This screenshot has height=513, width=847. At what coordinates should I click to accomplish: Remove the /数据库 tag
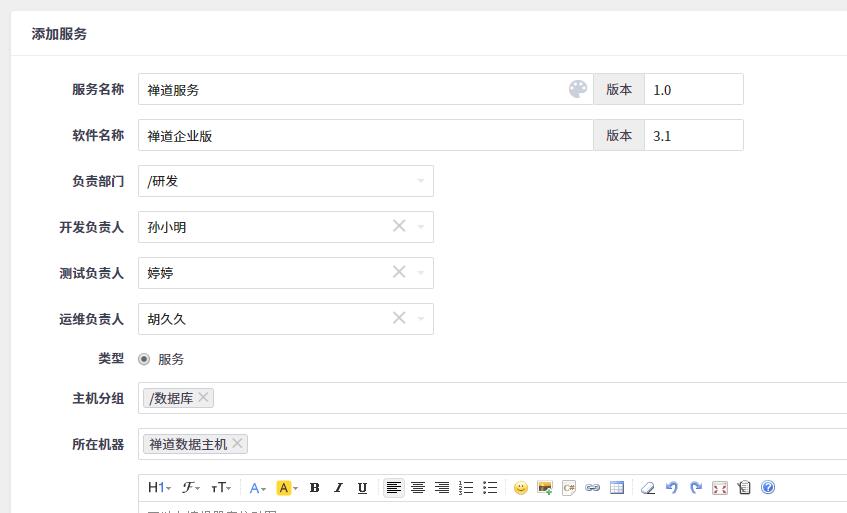(x=203, y=397)
